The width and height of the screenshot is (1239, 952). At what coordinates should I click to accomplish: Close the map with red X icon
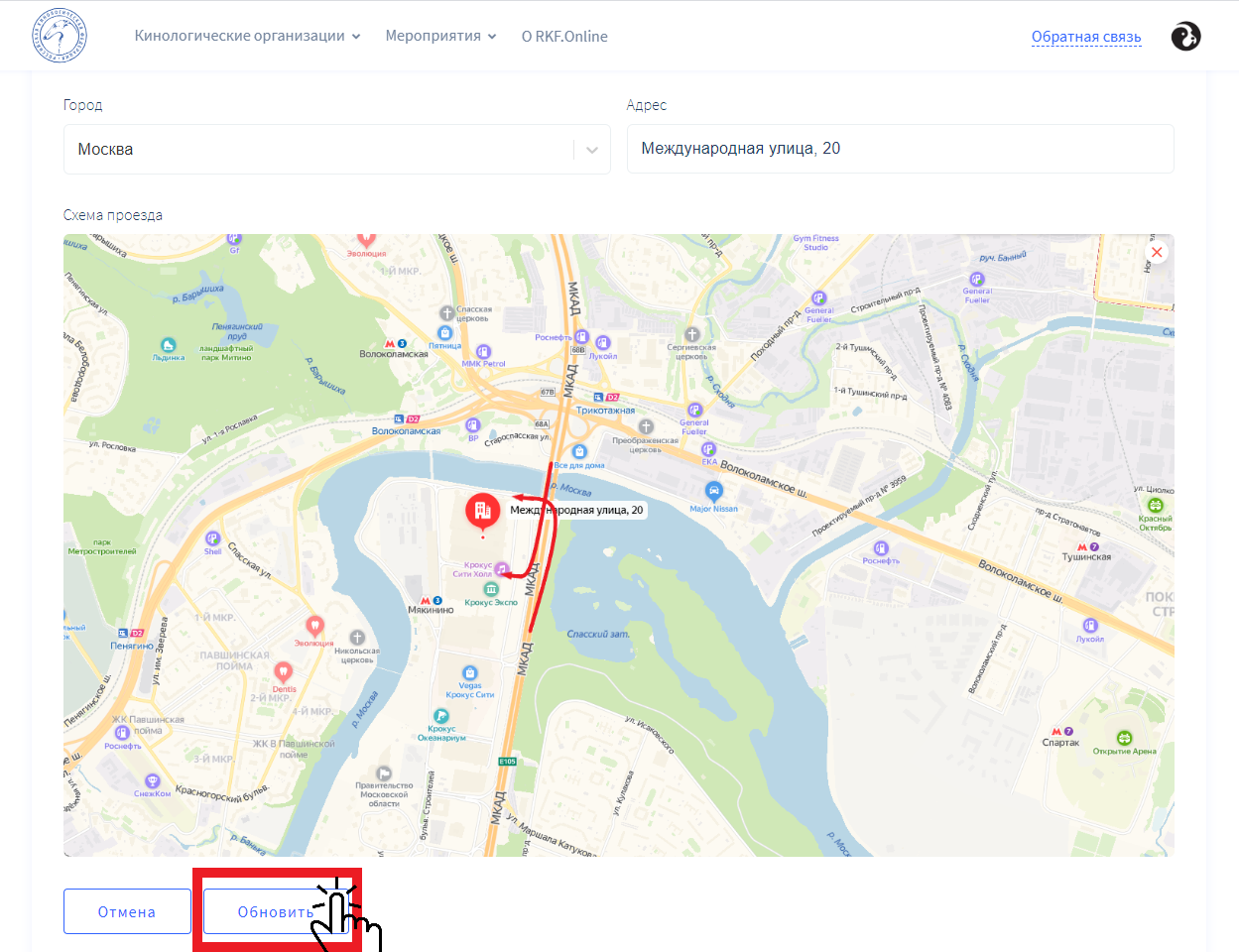pyautogui.click(x=1156, y=252)
